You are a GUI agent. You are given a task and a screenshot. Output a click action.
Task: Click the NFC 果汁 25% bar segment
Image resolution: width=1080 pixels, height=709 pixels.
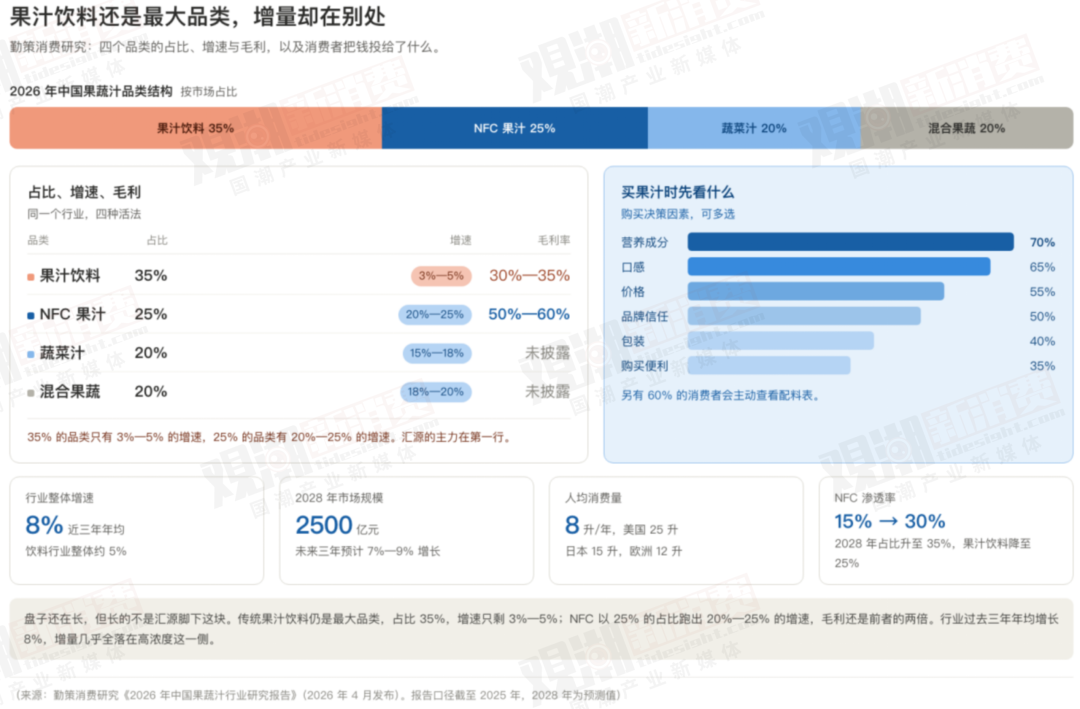pyautogui.click(x=515, y=128)
